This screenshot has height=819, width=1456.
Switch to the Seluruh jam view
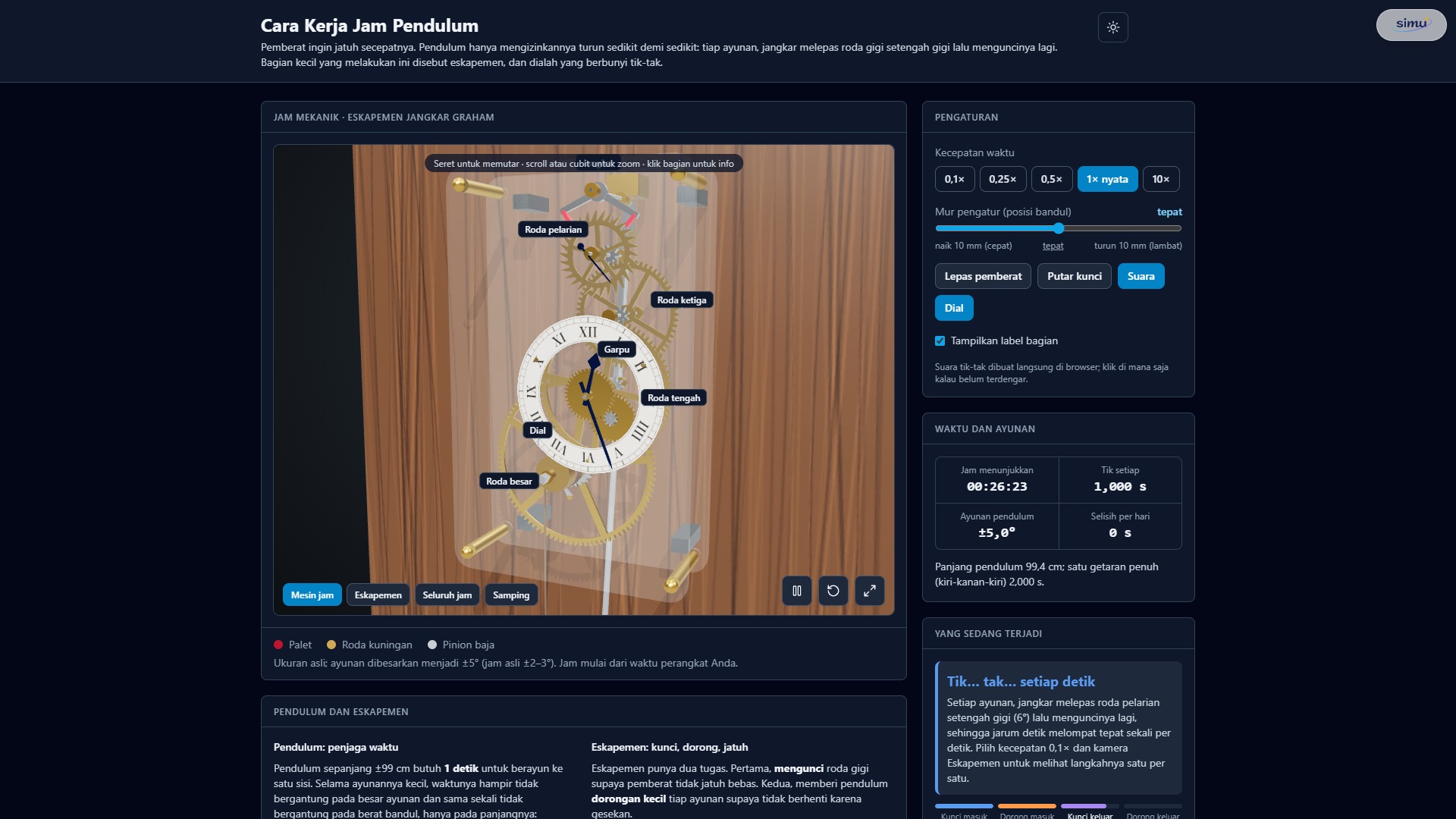click(447, 595)
